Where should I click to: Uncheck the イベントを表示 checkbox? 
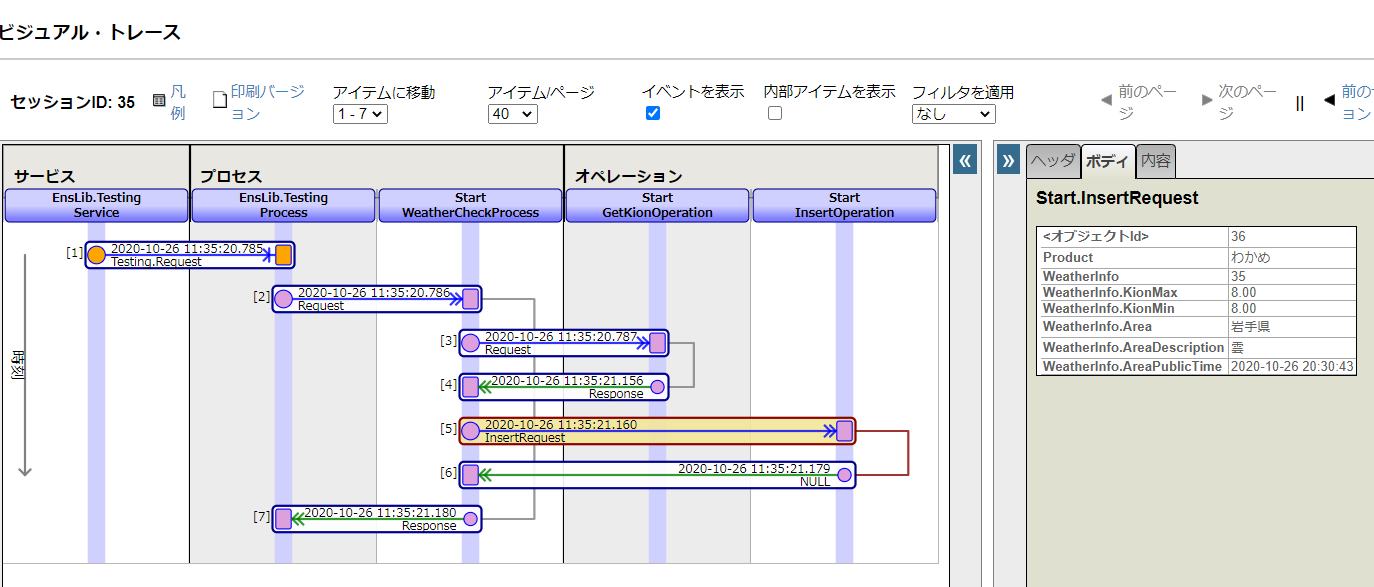(x=653, y=113)
